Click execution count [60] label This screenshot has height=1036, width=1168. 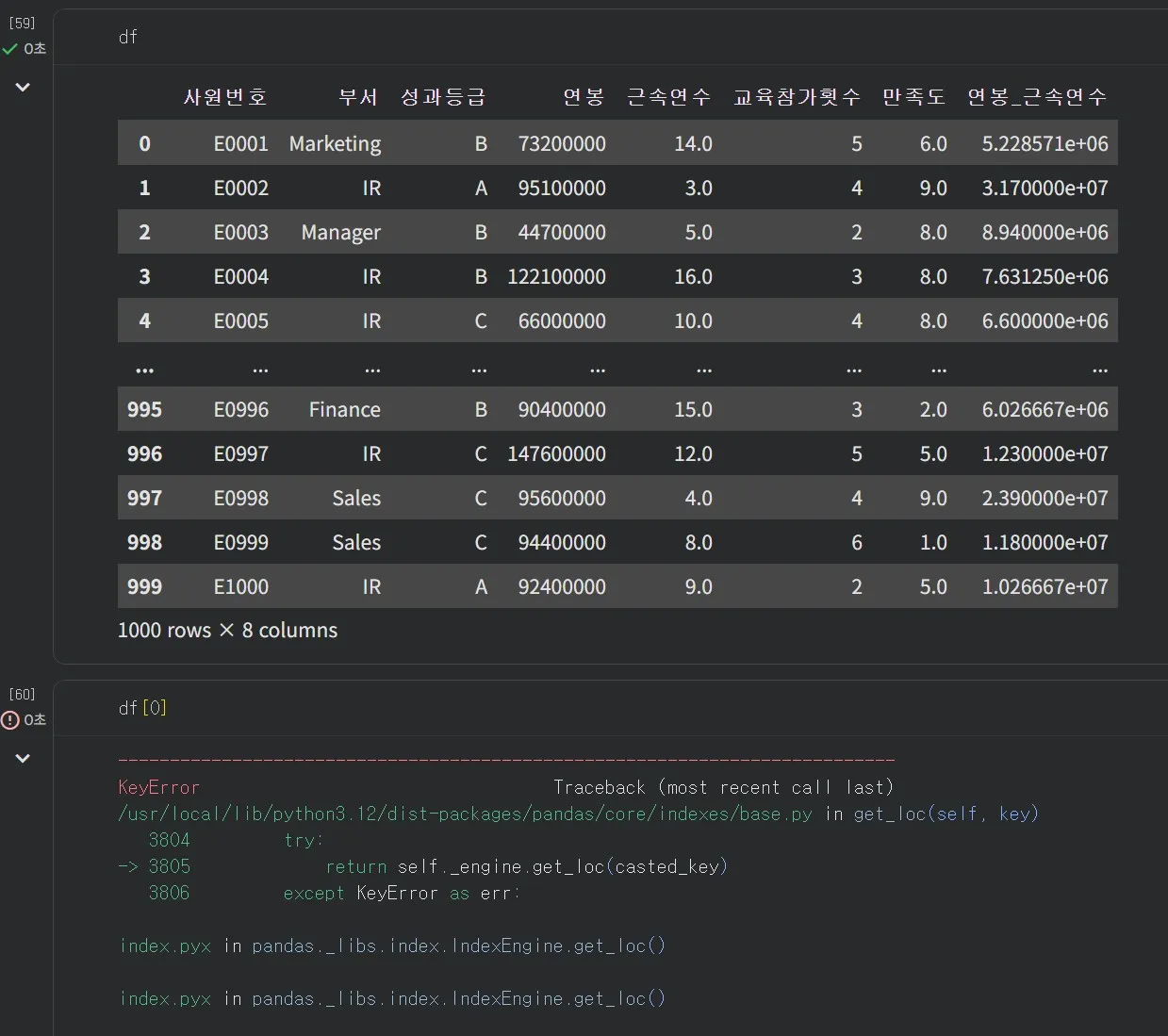pyautogui.click(x=22, y=694)
